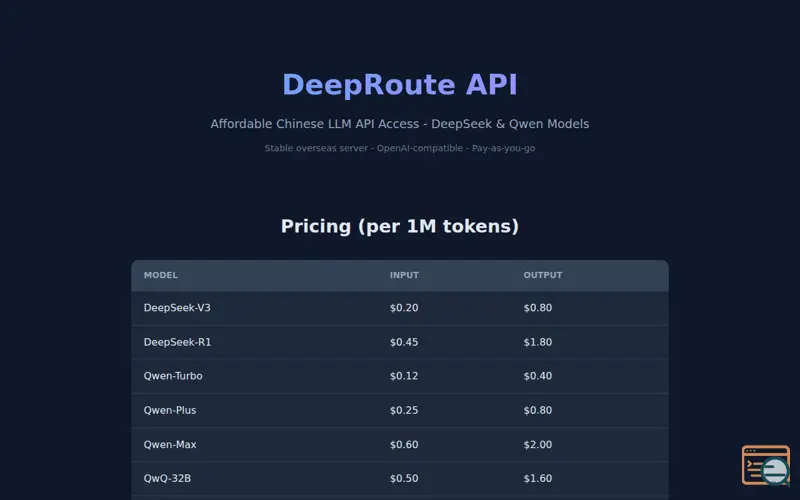Click the floating terminal search icon
Image resolution: width=800 pixels, height=500 pixels.
[766, 465]
